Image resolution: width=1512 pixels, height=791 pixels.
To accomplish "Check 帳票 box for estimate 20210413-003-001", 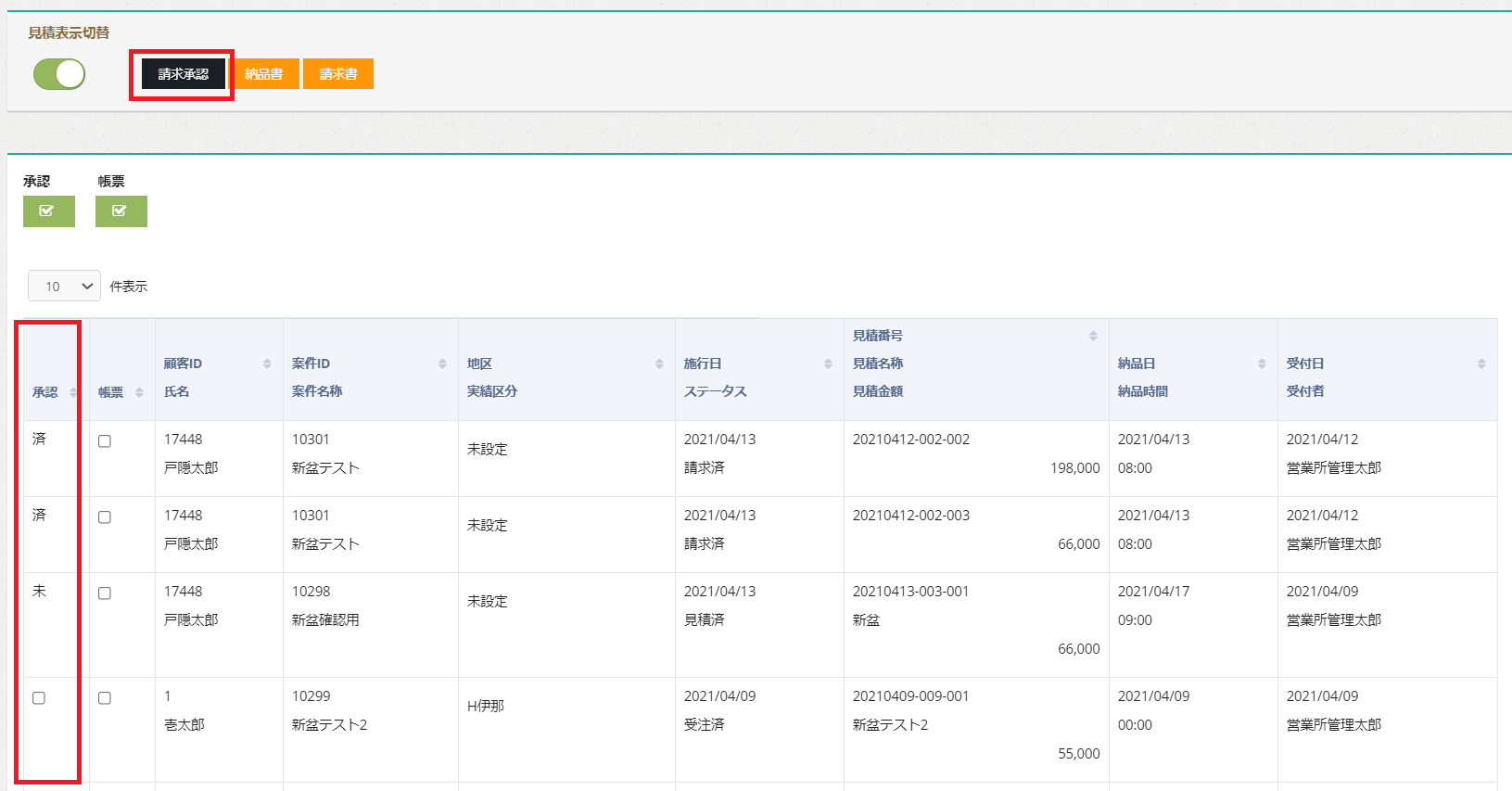I will tap(105, 593).
